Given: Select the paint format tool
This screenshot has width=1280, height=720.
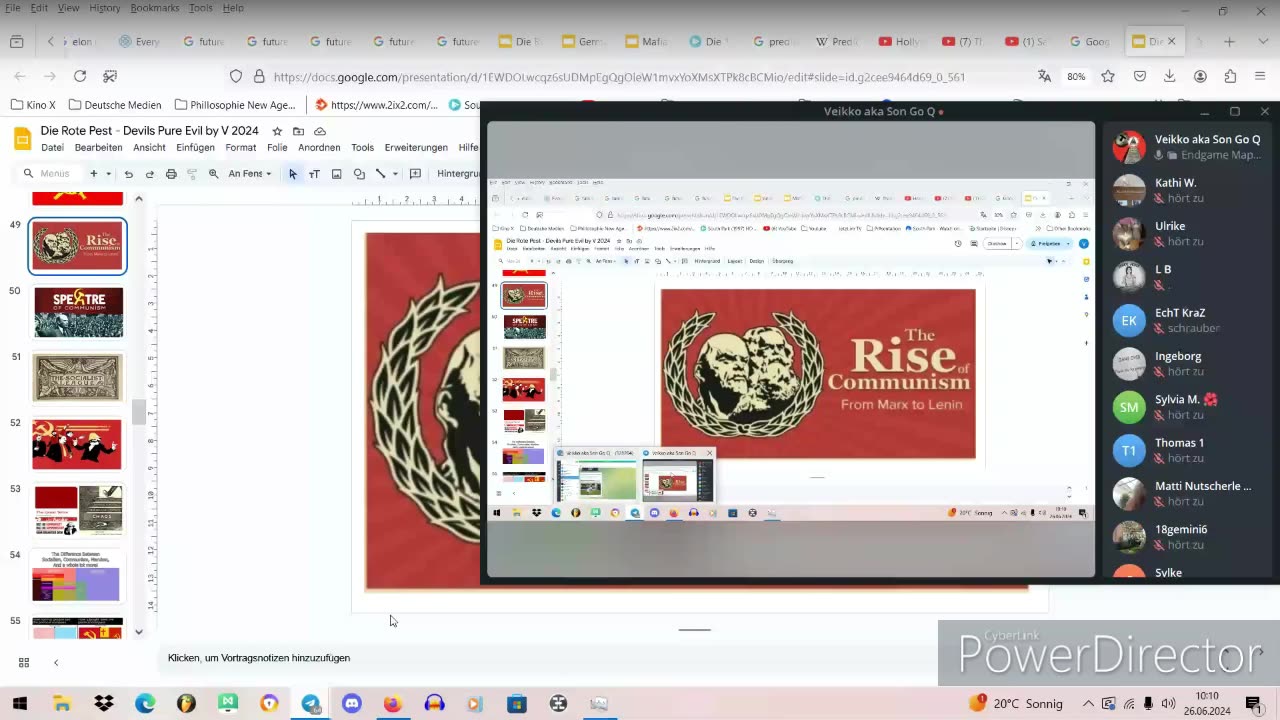Looking at the screenshot, I should 192,173.
